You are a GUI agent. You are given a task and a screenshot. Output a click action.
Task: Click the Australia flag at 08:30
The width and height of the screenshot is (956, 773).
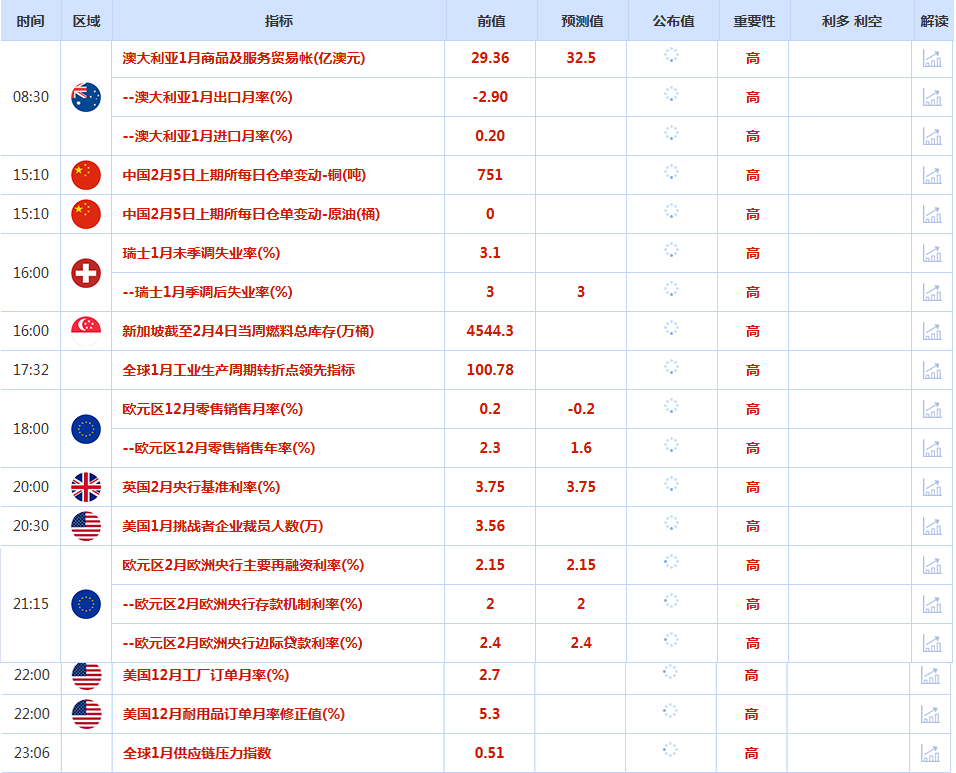point(86,97)
